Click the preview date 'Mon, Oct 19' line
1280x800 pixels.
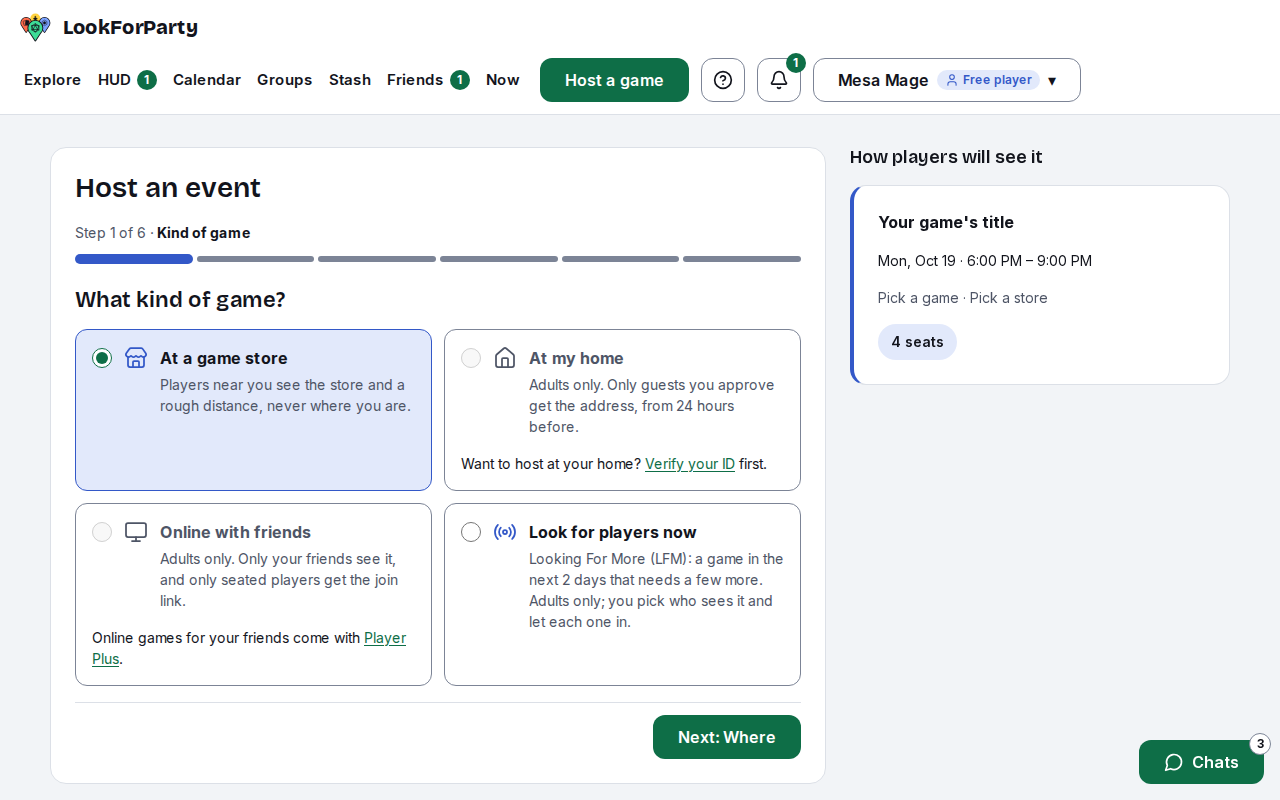(x=985, y=261)
